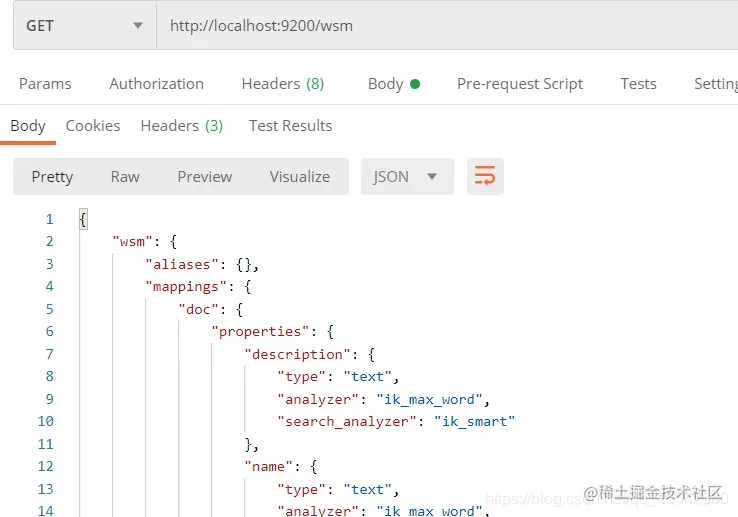Click line number 1 in gutter
This screenshot has width=738, height=517.
coord(49,219)
